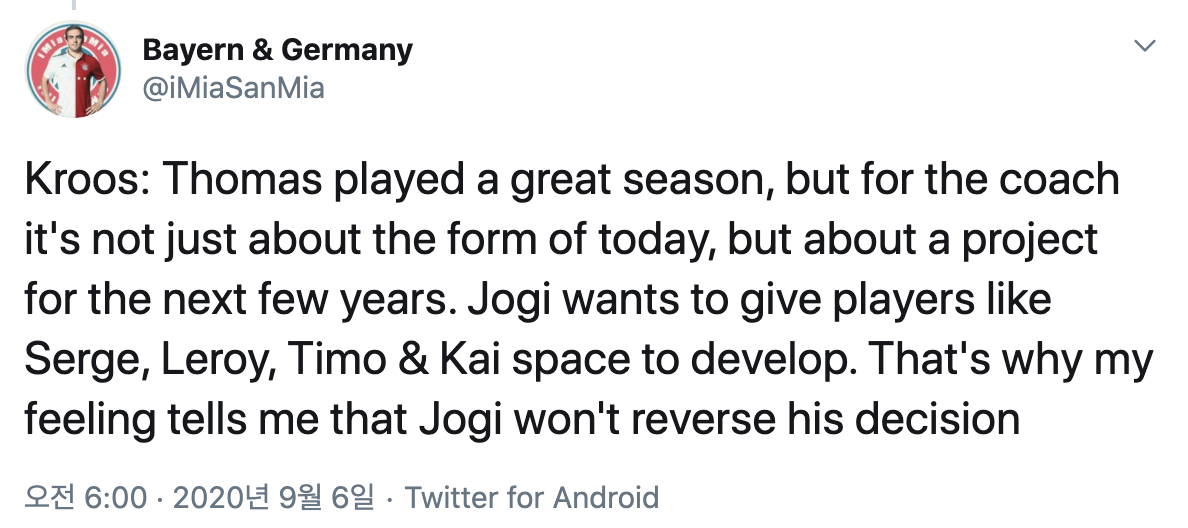Click the Bayern & Germany display name
The image size is (1188, 528).
pyautogui.click(x=277, y=50)
